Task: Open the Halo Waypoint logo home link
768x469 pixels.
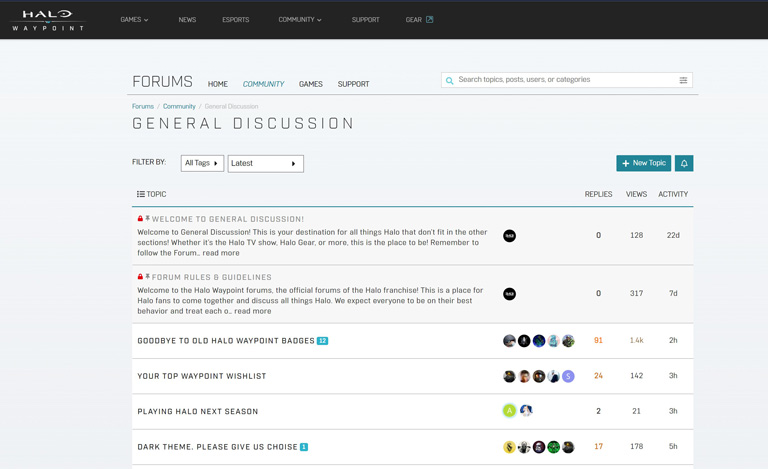Action: tap(48, 20)
